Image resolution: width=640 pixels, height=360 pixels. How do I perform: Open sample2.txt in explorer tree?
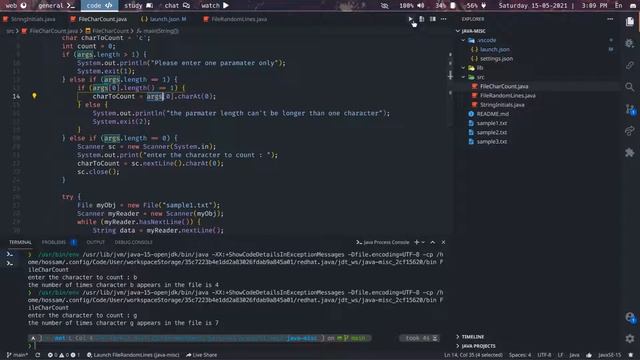[x=492, y=132]
